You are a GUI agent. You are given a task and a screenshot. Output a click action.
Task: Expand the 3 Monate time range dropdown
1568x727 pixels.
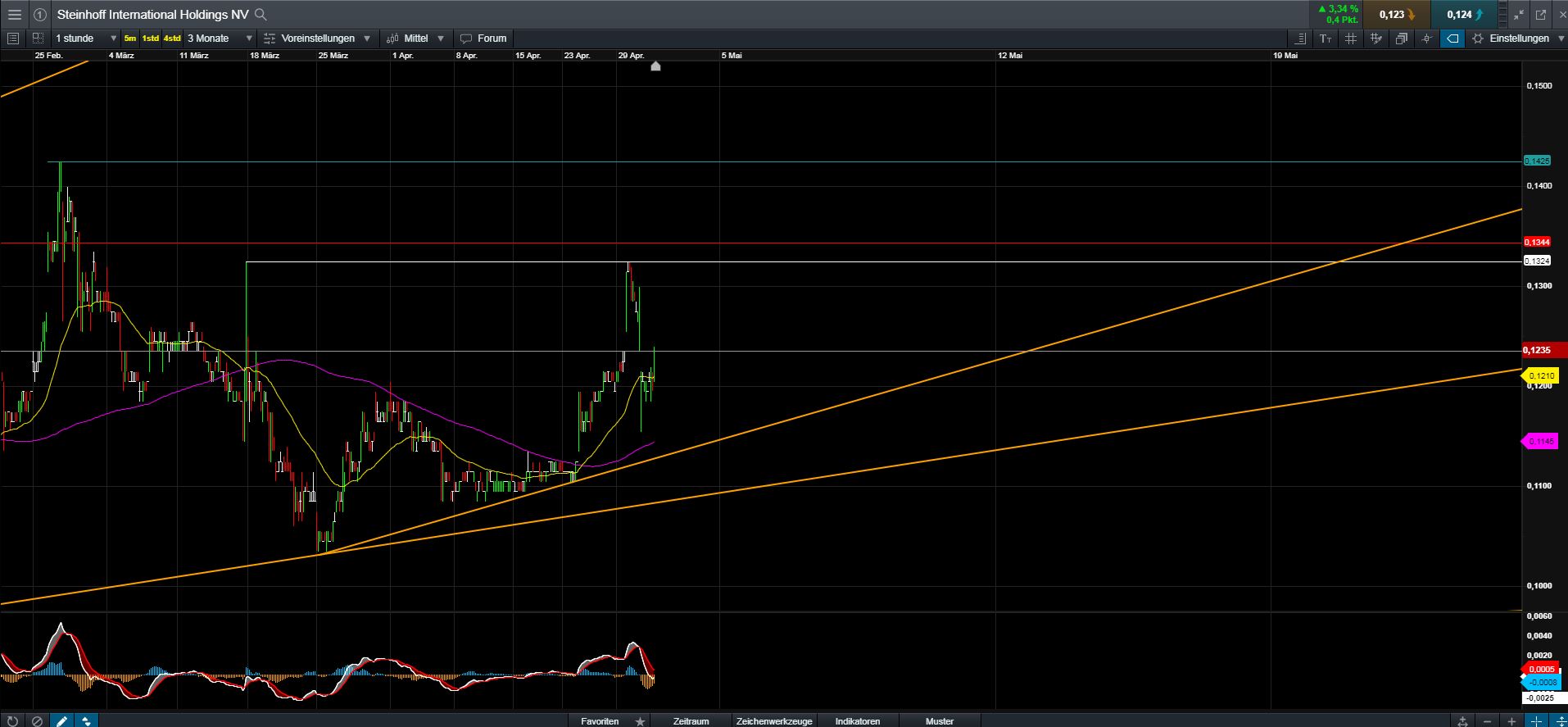[x=219, y=39]
